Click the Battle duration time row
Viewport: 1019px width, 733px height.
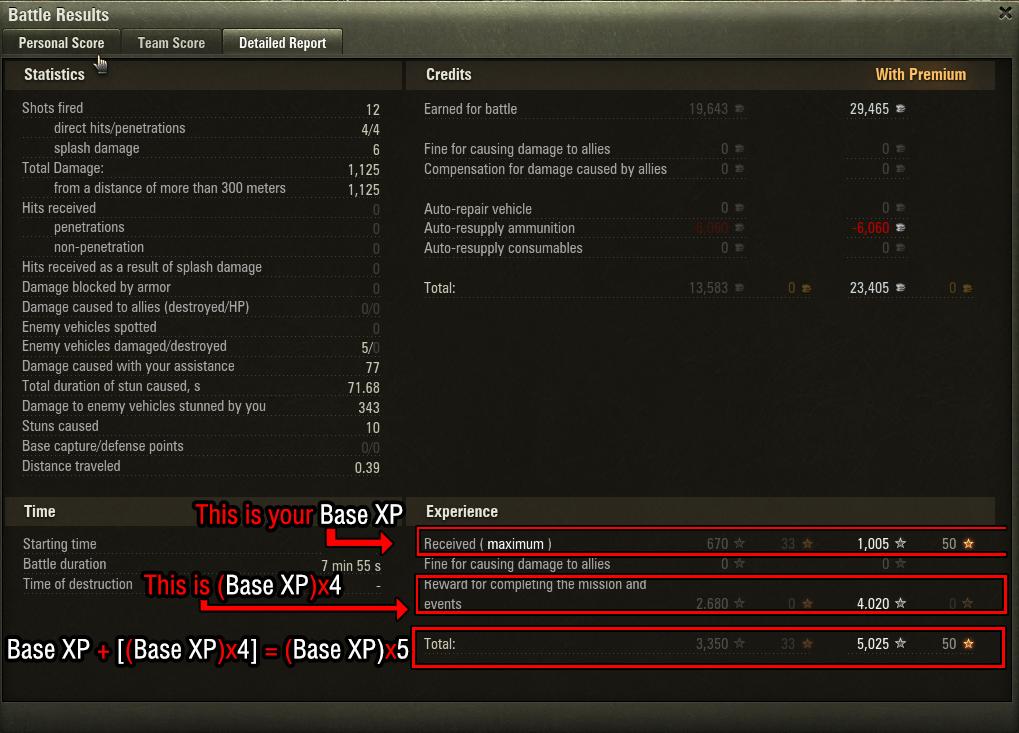click(201, 564)
